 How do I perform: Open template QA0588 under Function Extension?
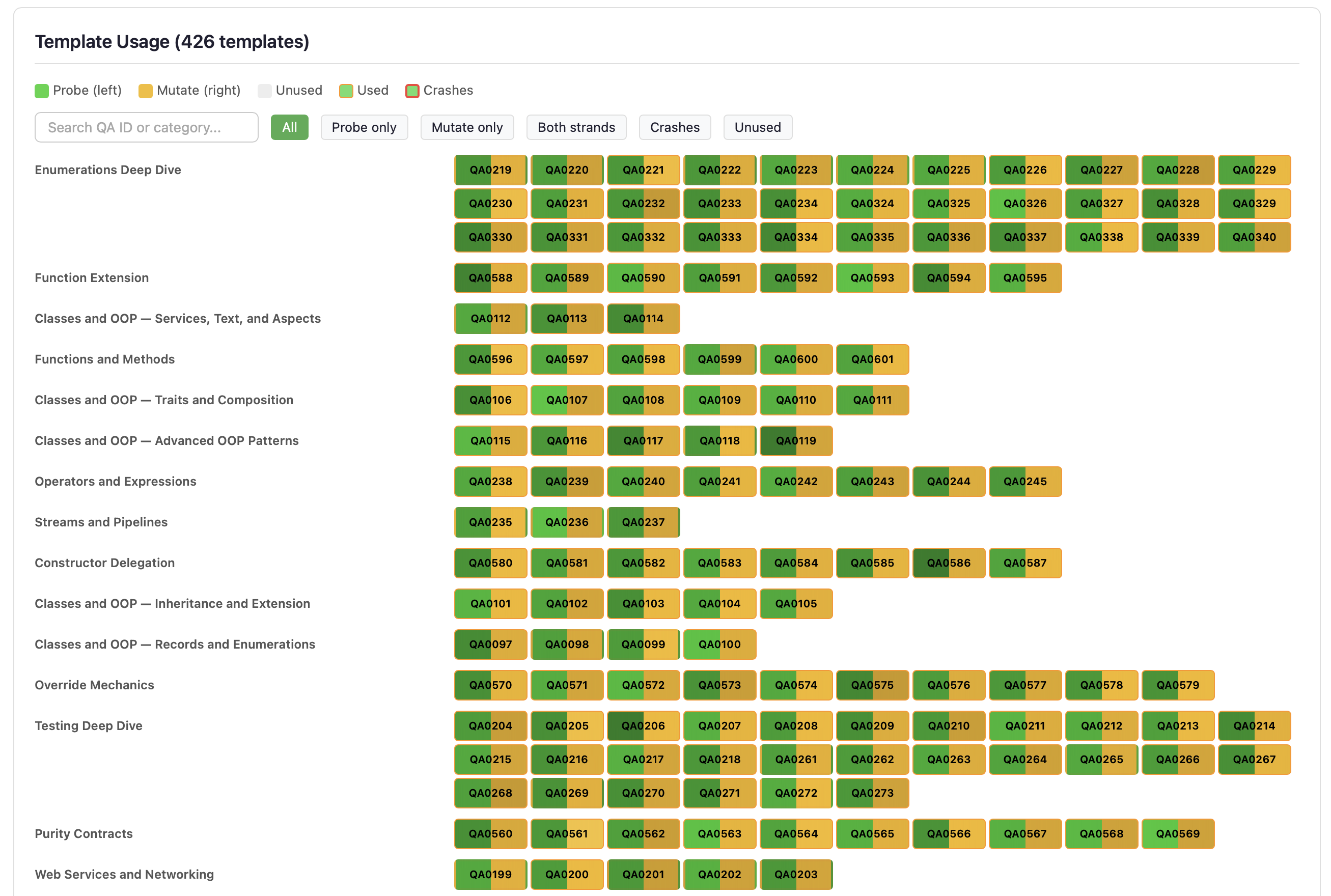[490, 278]
